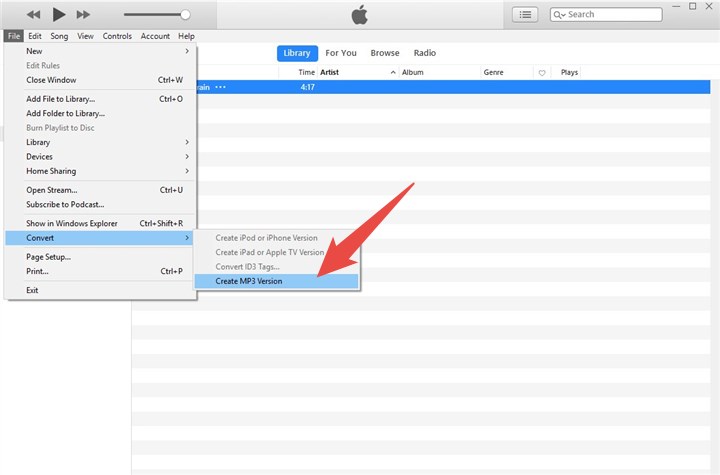This screenshot has width=720, height=475.
Task: Maximize the iTunes window
Action: tap(692, 6)
